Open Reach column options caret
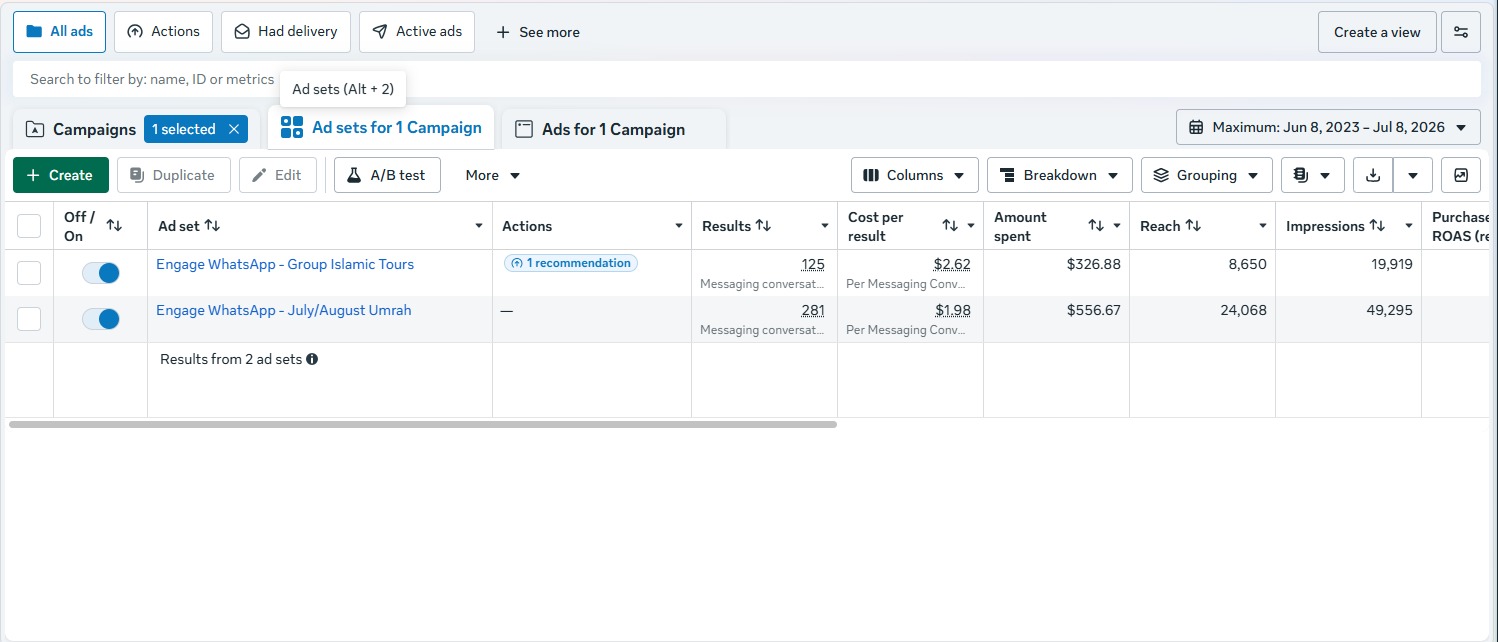This screenshot has height=642, width=1498. pos(1263,226)
